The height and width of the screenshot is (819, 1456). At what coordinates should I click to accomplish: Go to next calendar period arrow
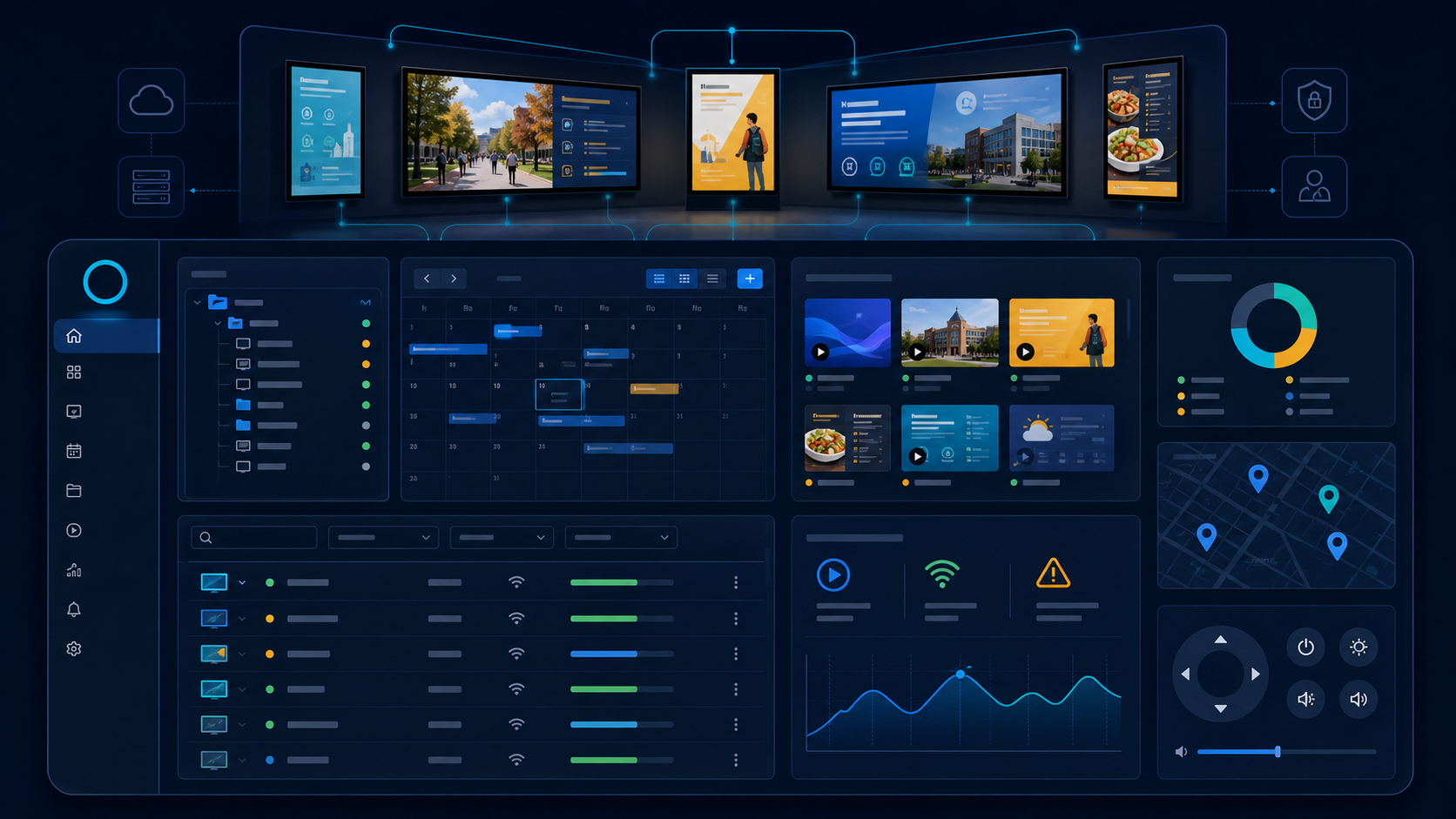454,279
